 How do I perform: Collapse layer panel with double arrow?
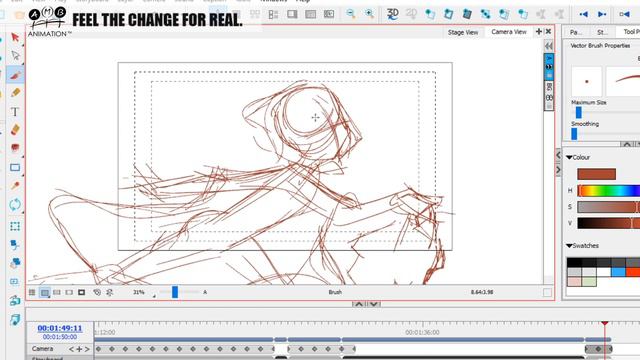coord(549,46)
